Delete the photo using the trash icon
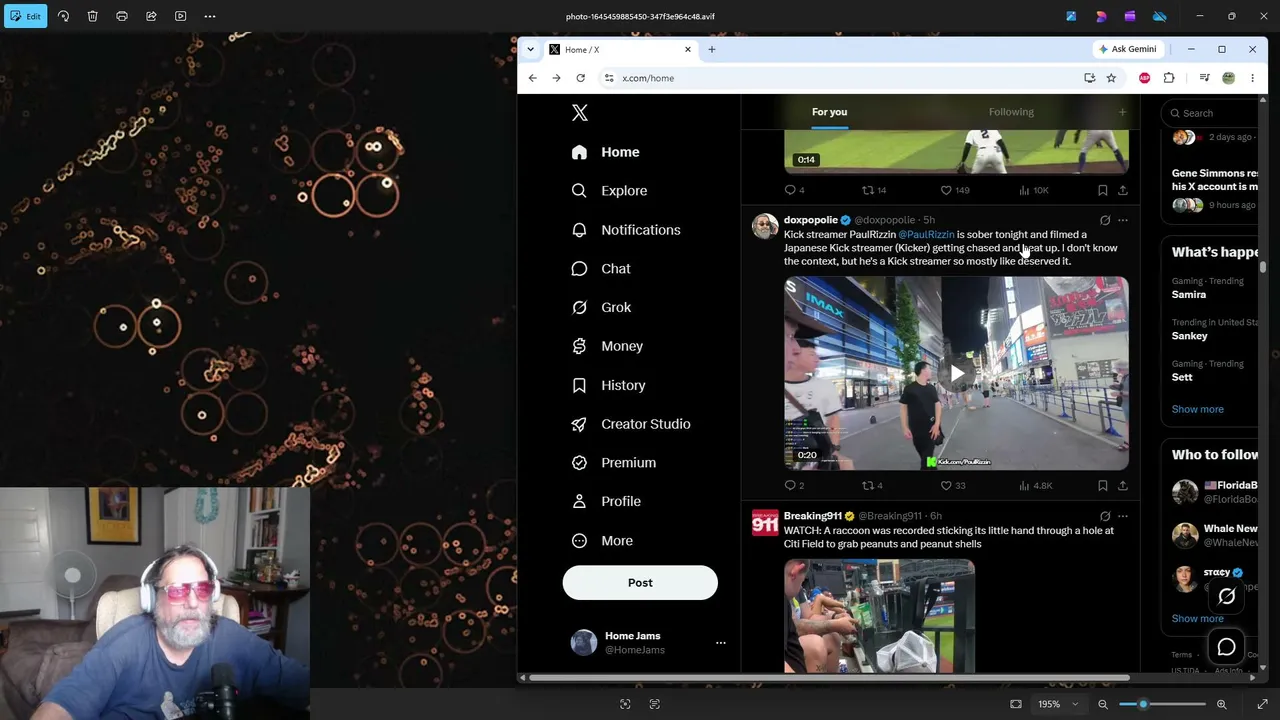The image size is (1280, 720). pyautogui.click(x=92, y=16)
